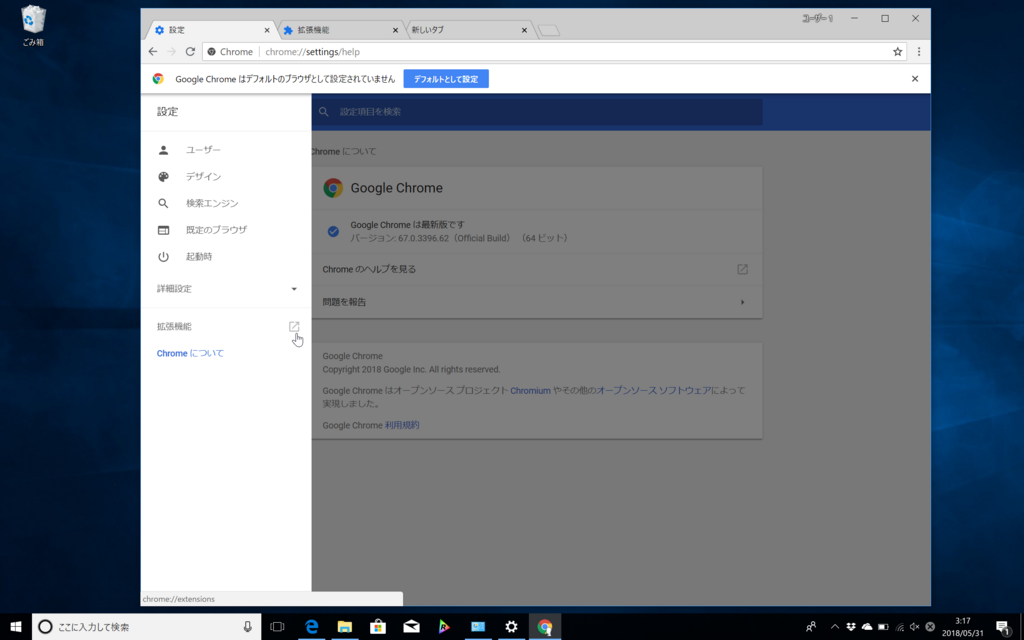Open the notification center icon
The width and height of the screenshot is (1024, 640).
coord(1003,627)
